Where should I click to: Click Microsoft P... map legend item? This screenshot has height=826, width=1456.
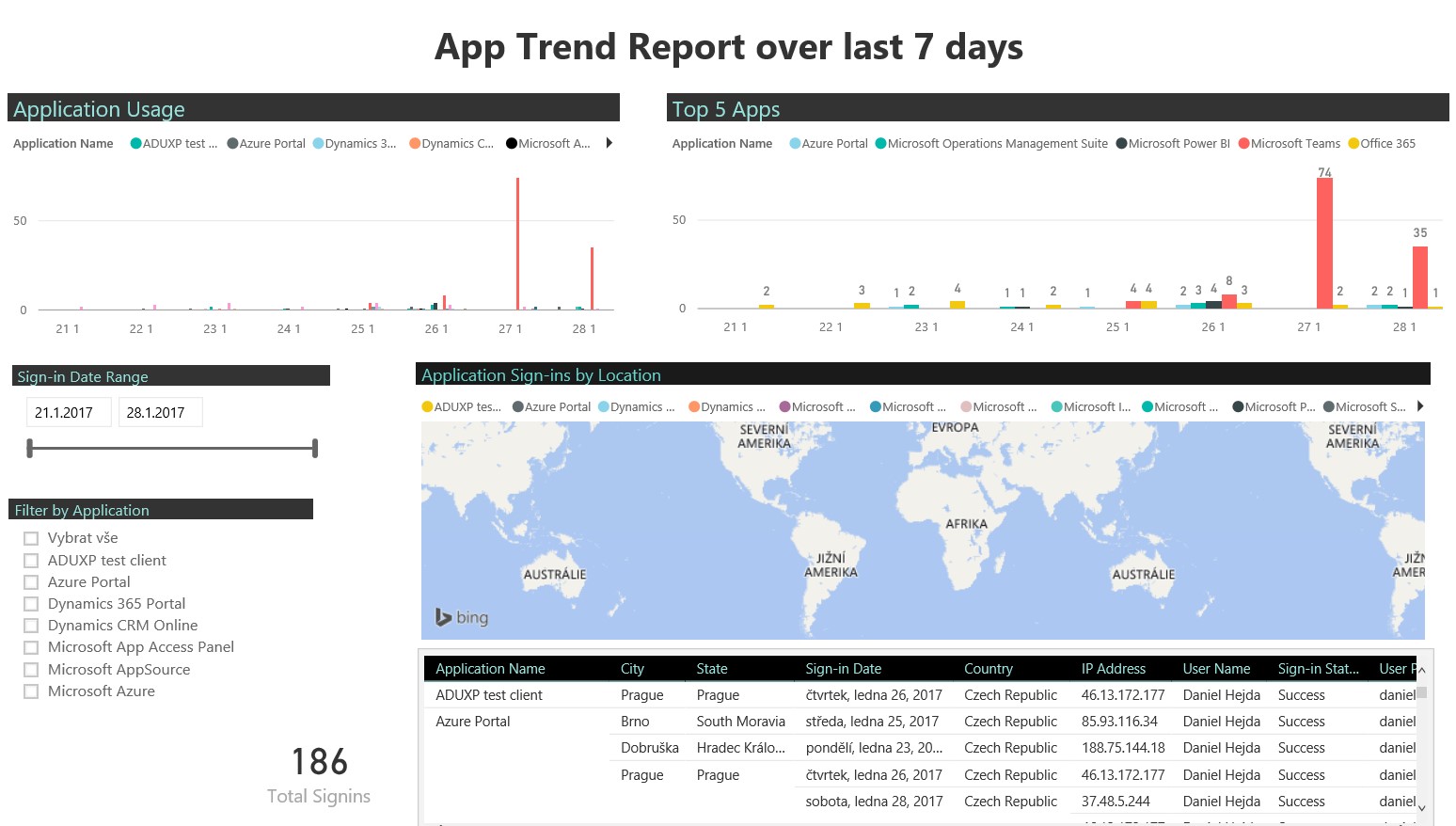tap(1274, 406)
